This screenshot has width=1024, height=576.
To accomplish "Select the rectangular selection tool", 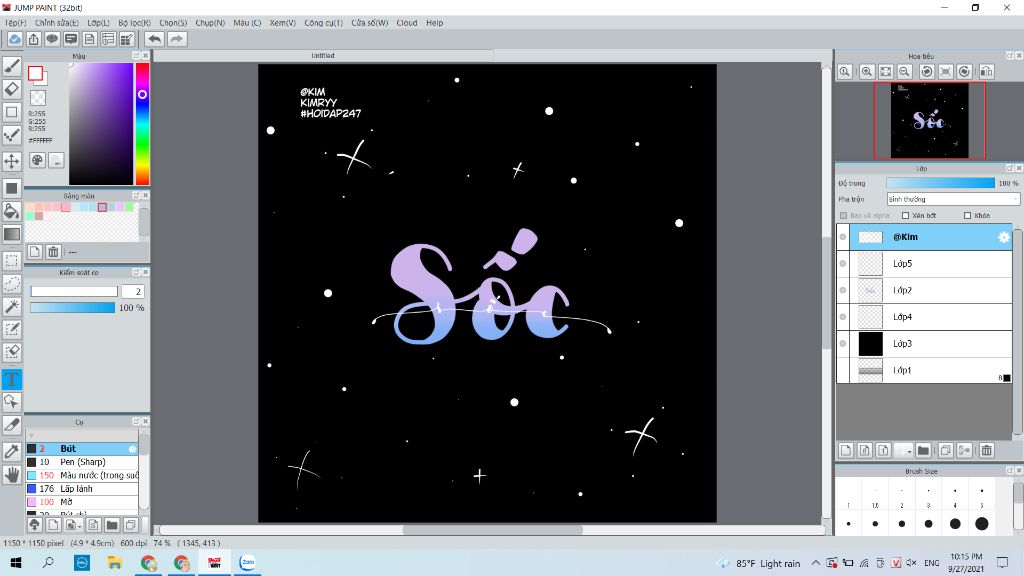I will tap(12, 261).
